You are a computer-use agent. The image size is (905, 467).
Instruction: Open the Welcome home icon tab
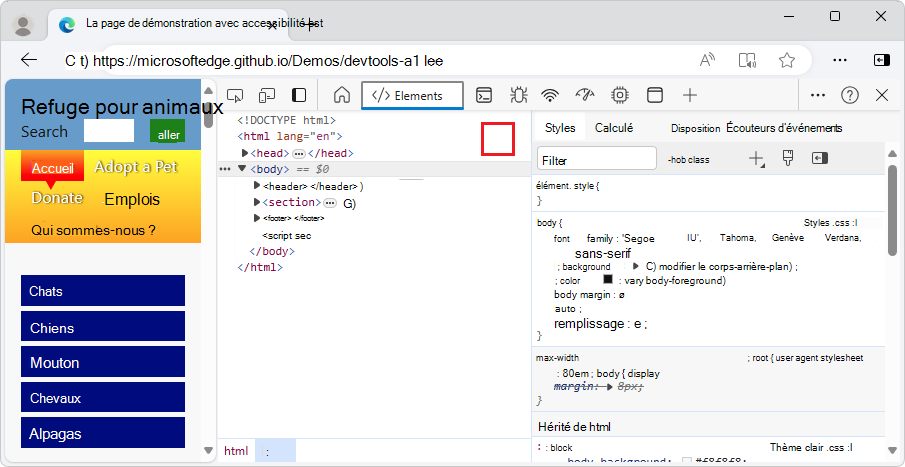tap(342, 95)
